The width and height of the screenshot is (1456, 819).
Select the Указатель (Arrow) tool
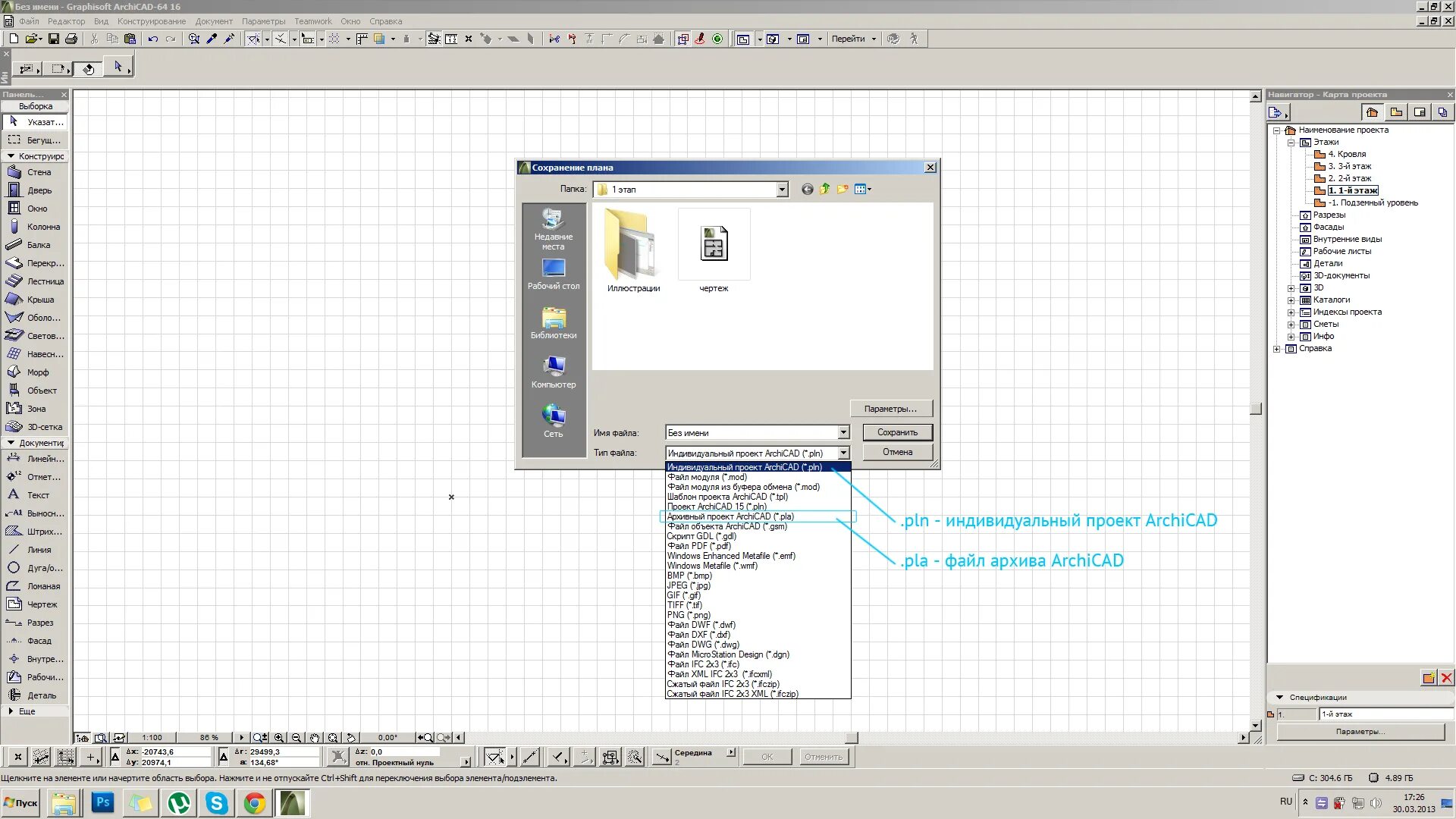point(35,122)
